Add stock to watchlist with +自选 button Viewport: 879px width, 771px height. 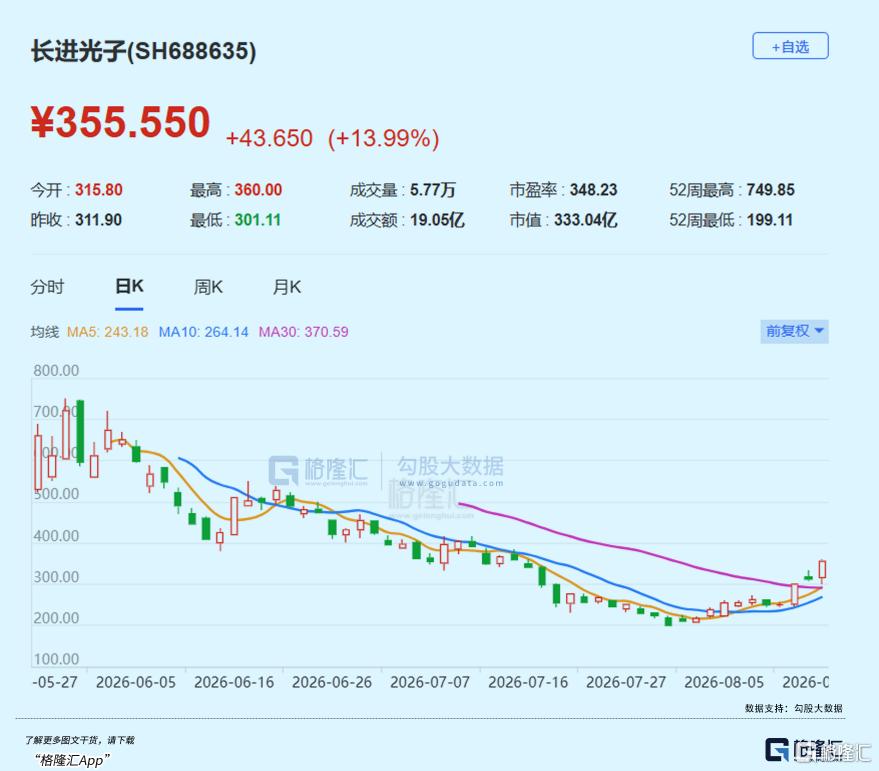790,46
